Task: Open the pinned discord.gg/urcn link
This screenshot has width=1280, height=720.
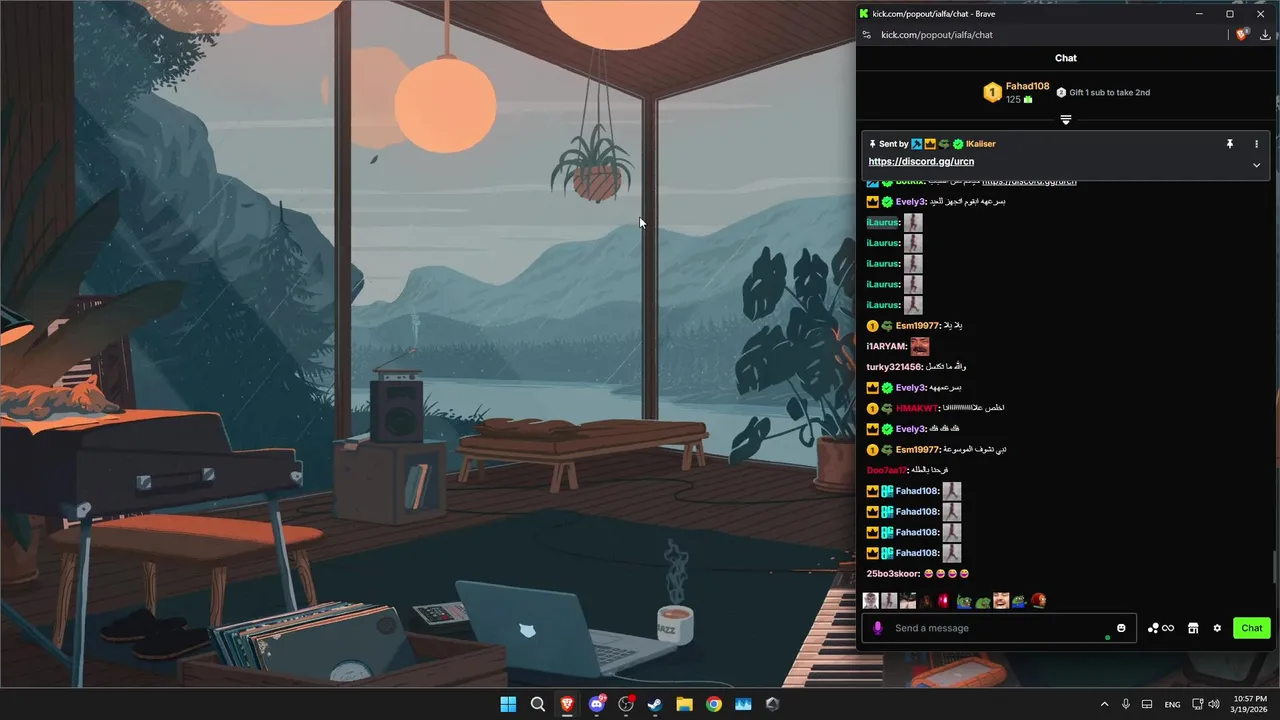Action: 921,161
